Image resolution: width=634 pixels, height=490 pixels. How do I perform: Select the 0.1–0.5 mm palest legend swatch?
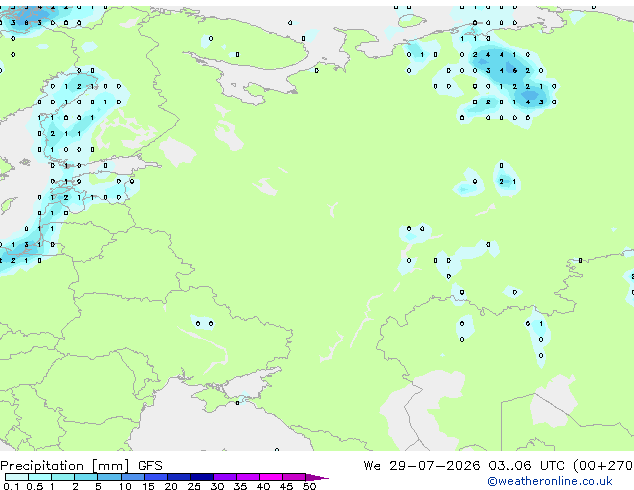[17, 477]
